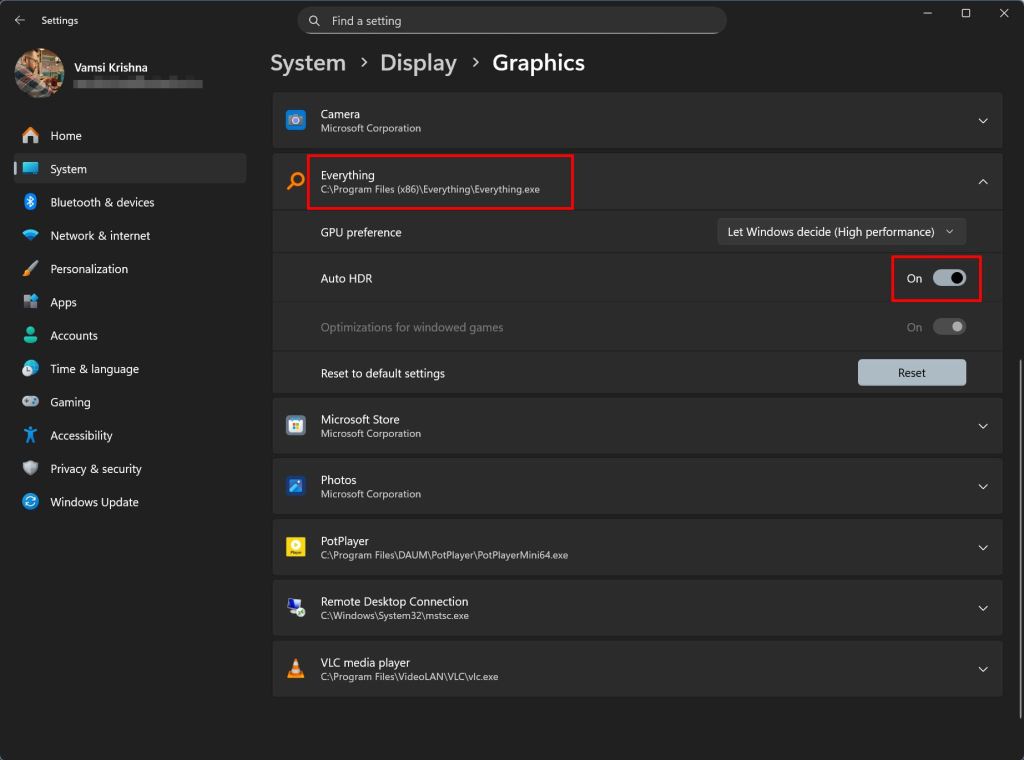Click the Remote Desktop Connection icon
The height and width of the screenshot is (760, 1024).
point(295,608)
